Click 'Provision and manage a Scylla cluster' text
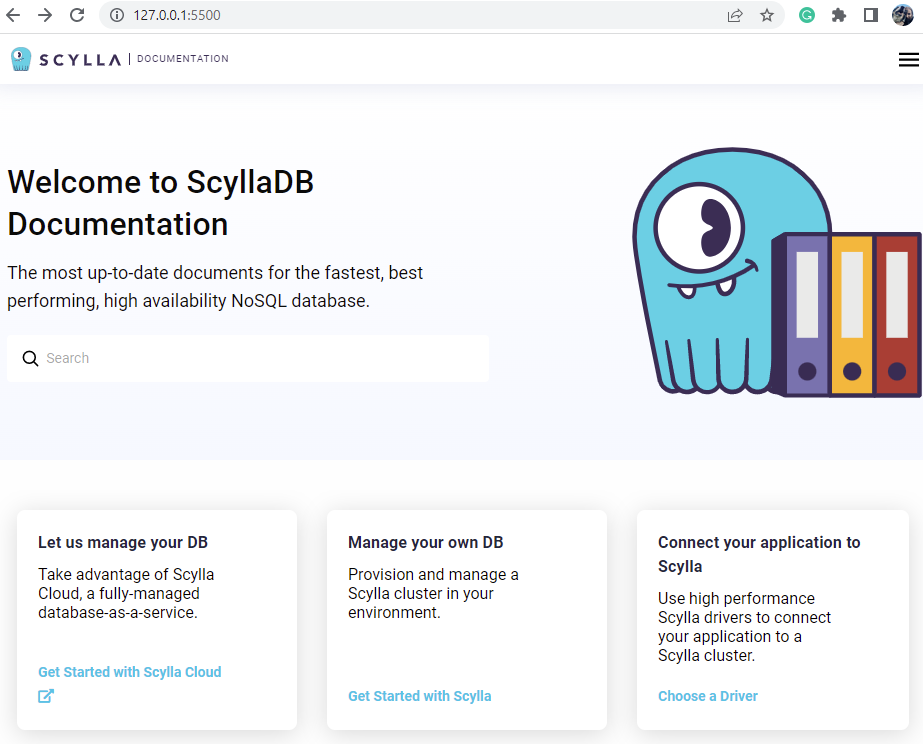Viewport: 923px width, 744px height. point(433,593)
